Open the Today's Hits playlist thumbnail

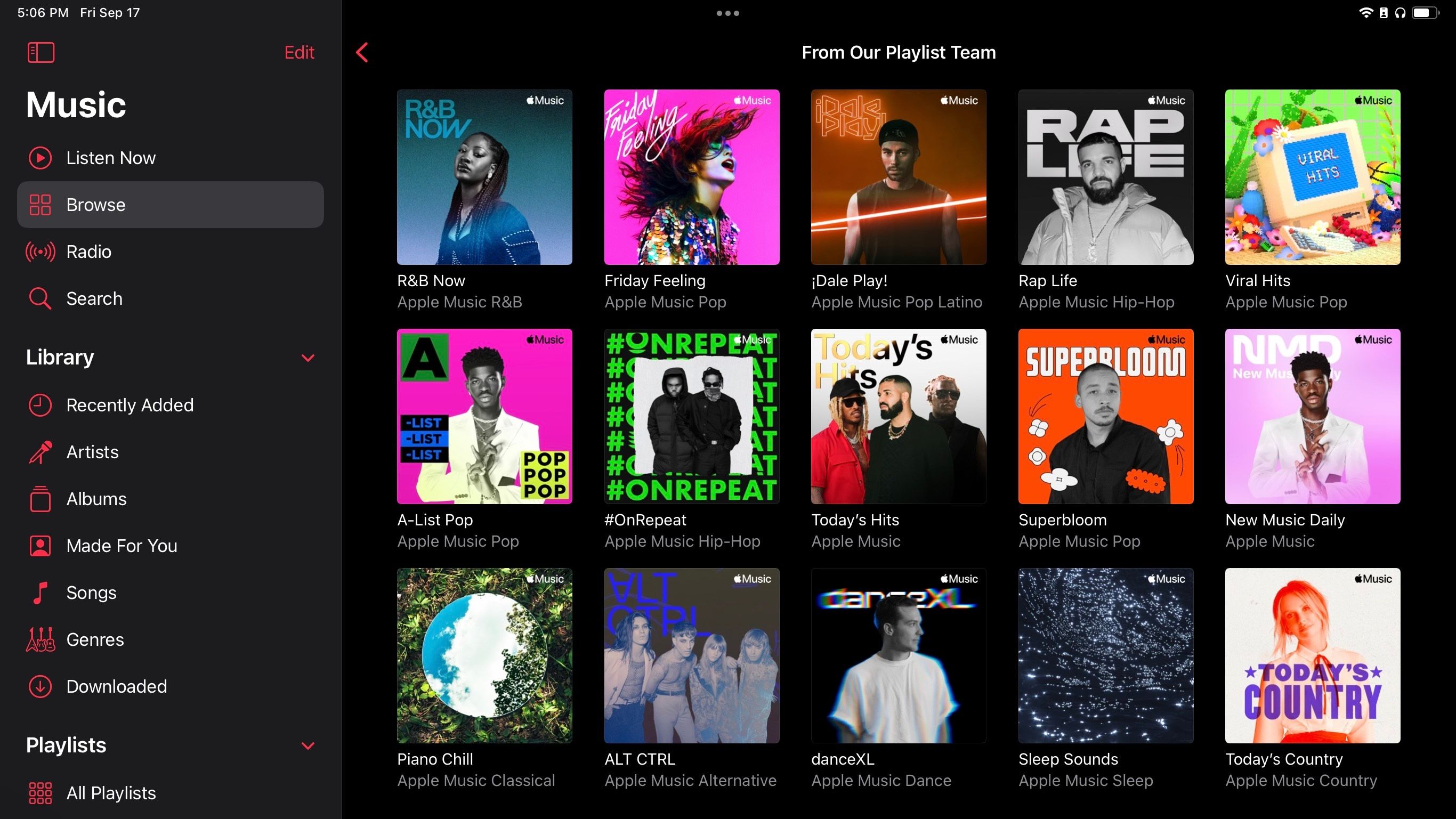tap(898, 416)
